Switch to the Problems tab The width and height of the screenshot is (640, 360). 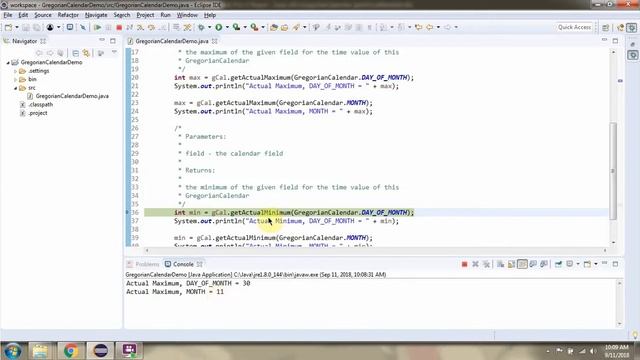[143, 264]
